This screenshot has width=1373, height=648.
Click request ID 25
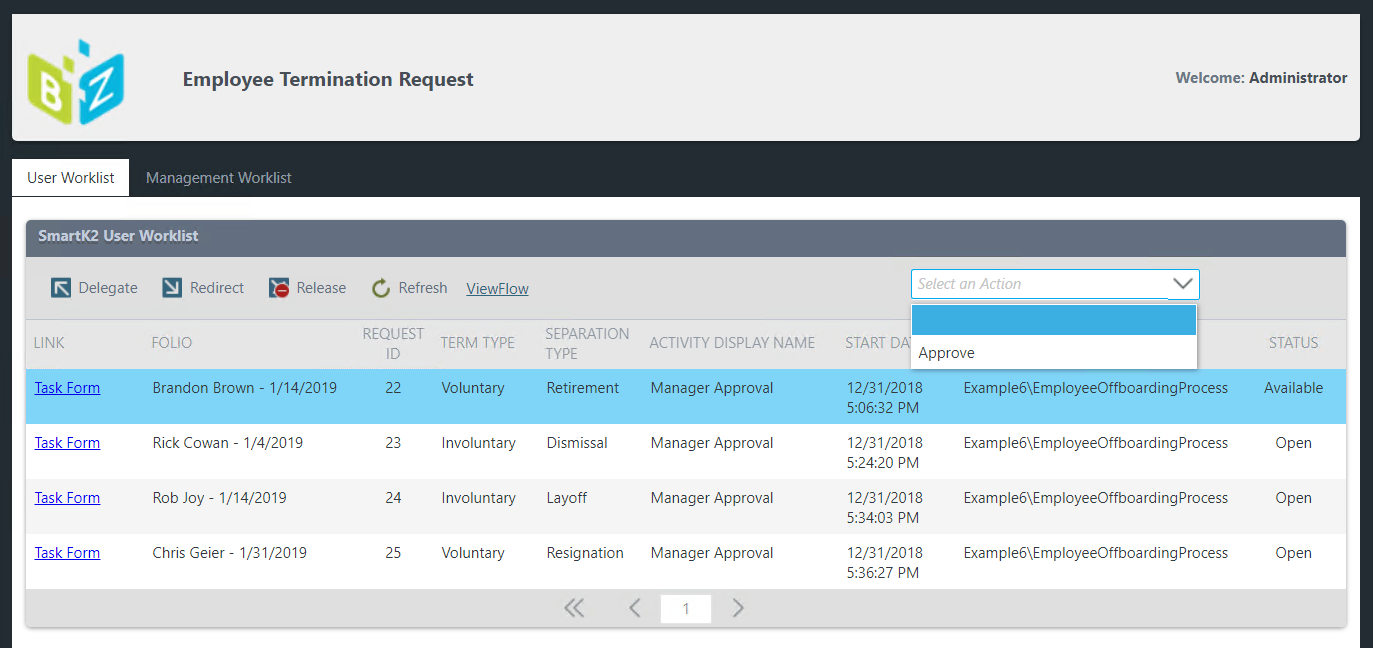click(393, 553)
